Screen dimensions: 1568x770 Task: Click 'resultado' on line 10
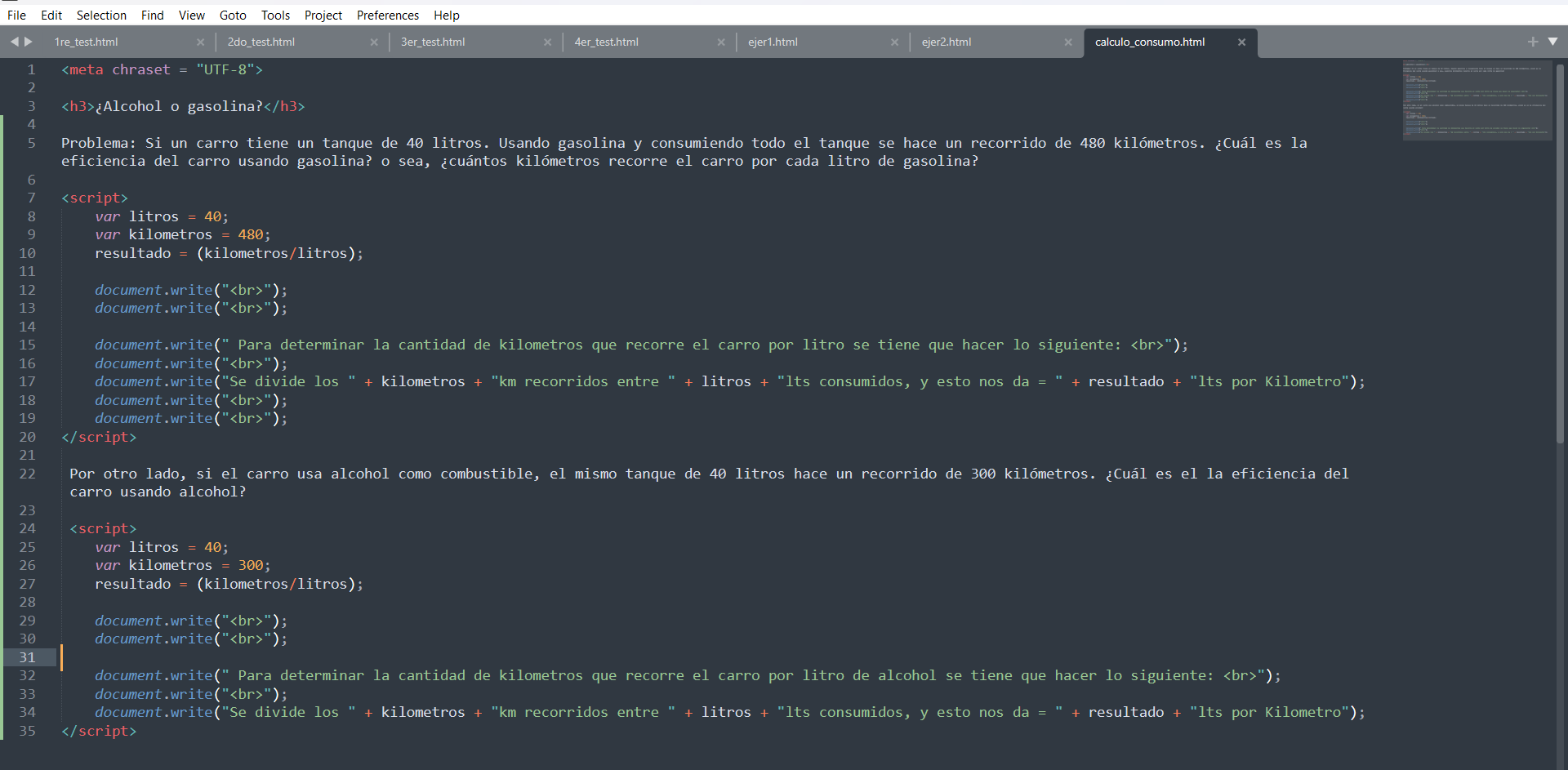(133, 253)
